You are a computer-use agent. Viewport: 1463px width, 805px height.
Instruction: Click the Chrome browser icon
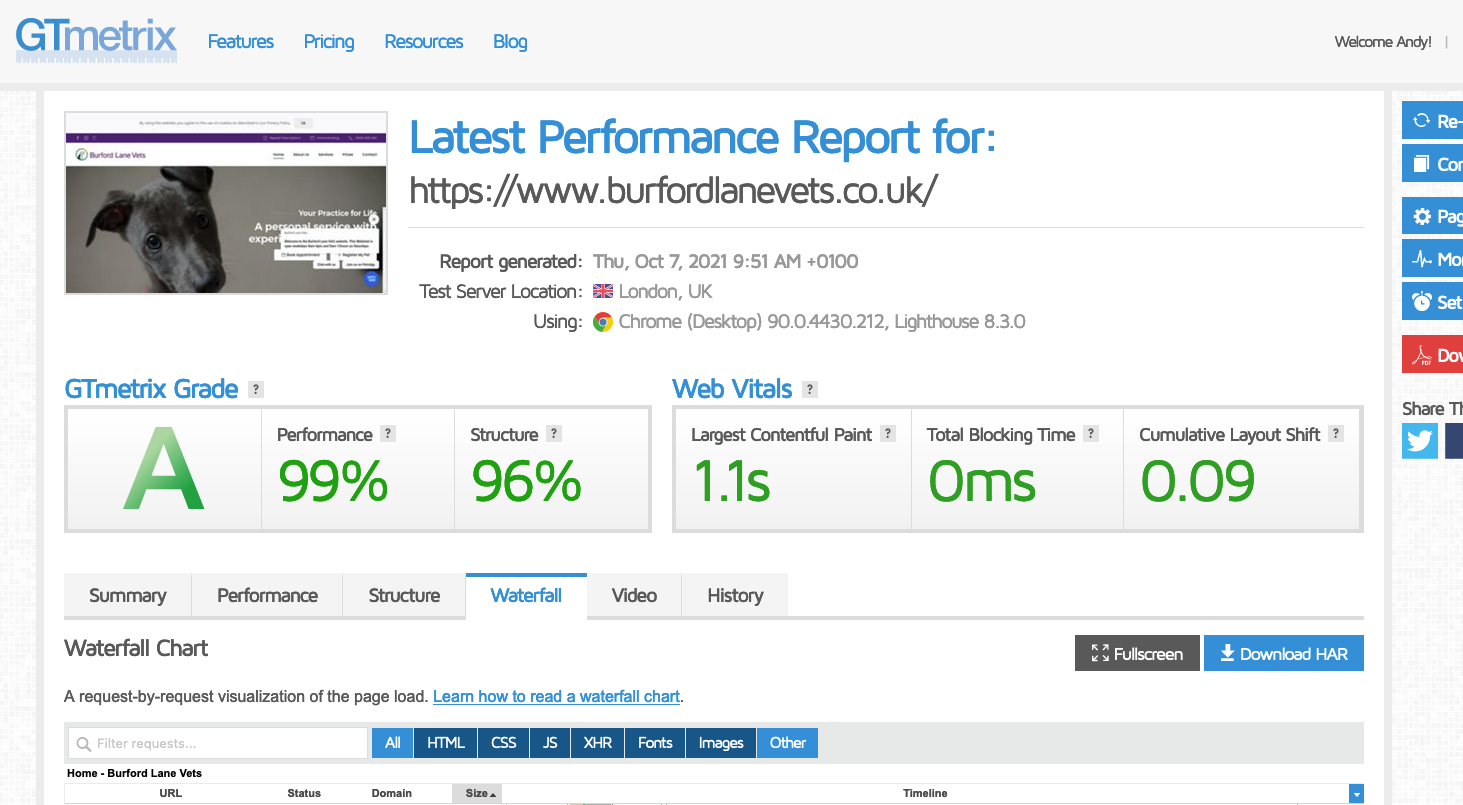tap(603, 322)
